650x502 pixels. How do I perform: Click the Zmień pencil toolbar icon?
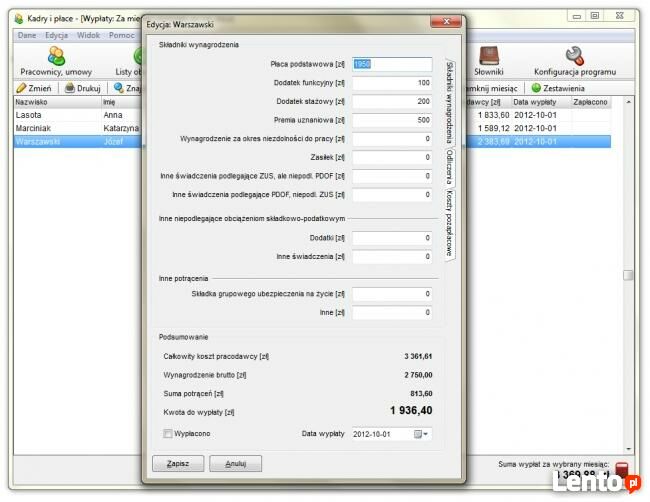(x=21, y=88)
